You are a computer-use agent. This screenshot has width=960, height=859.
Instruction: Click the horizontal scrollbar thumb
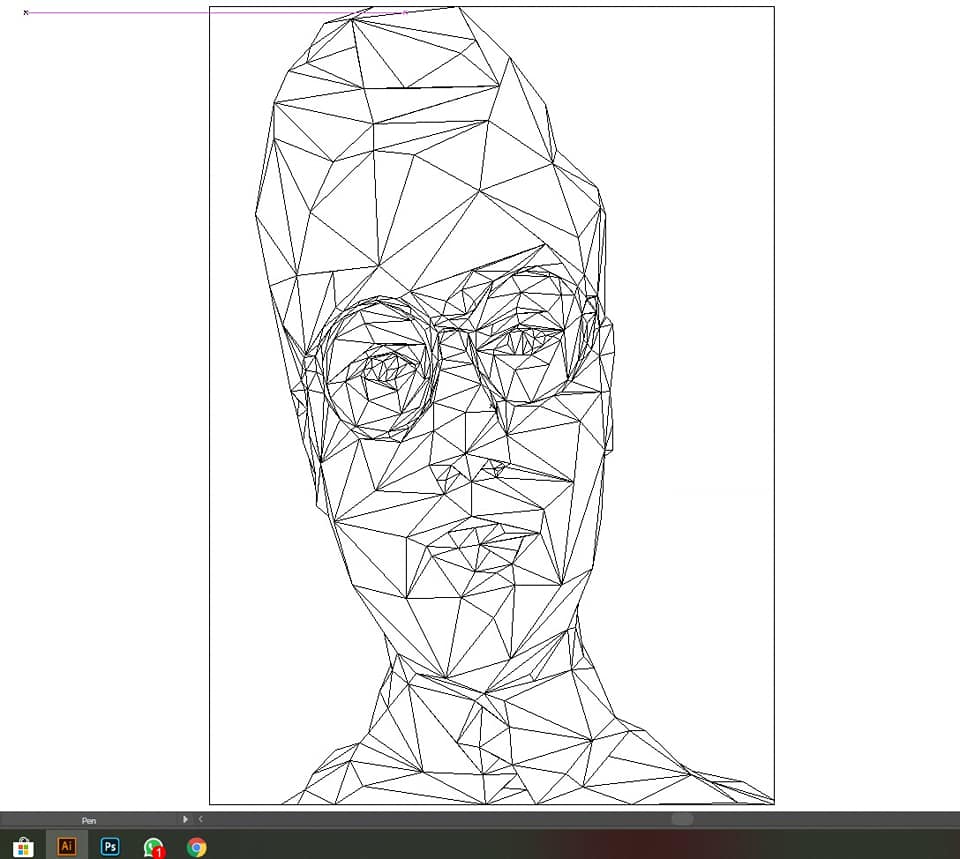tap(682, 819)
